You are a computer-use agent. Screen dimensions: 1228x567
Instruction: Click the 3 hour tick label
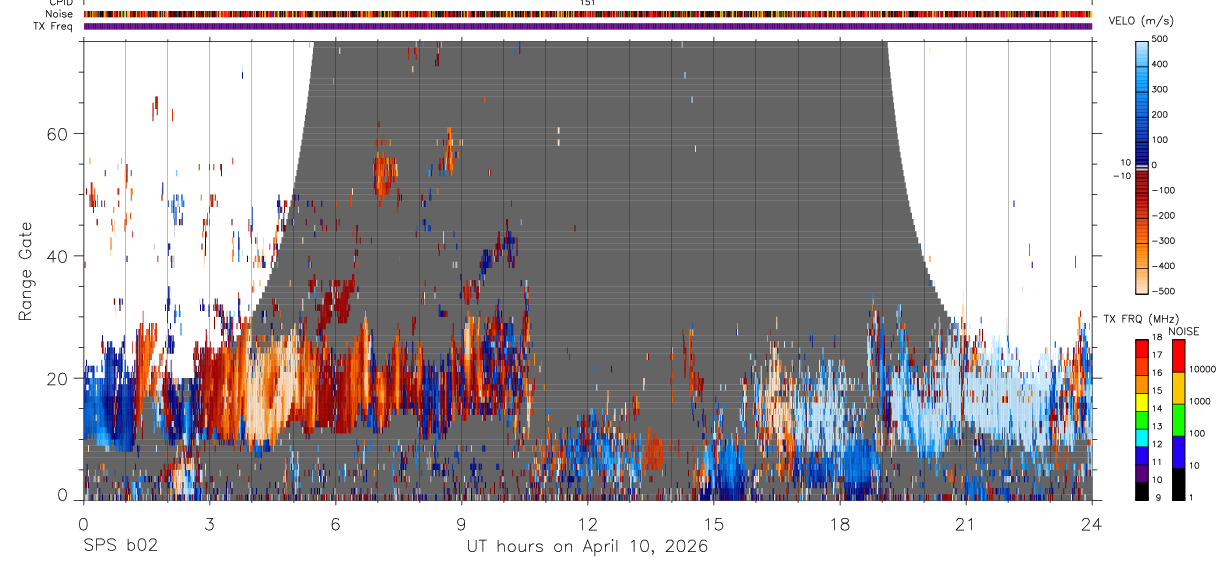click(x=209, y=525)
